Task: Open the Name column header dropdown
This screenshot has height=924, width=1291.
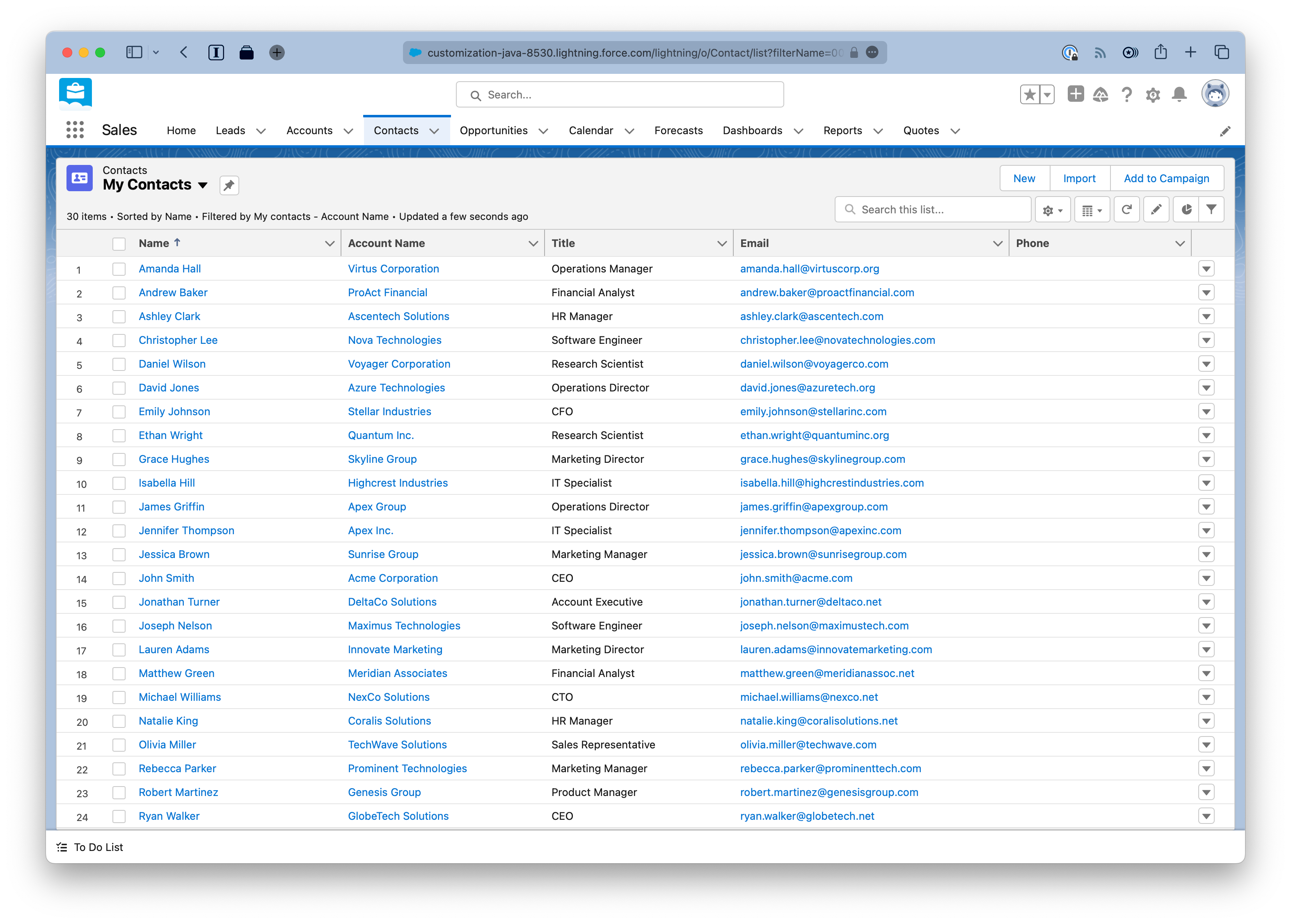Action: (330, 243)
